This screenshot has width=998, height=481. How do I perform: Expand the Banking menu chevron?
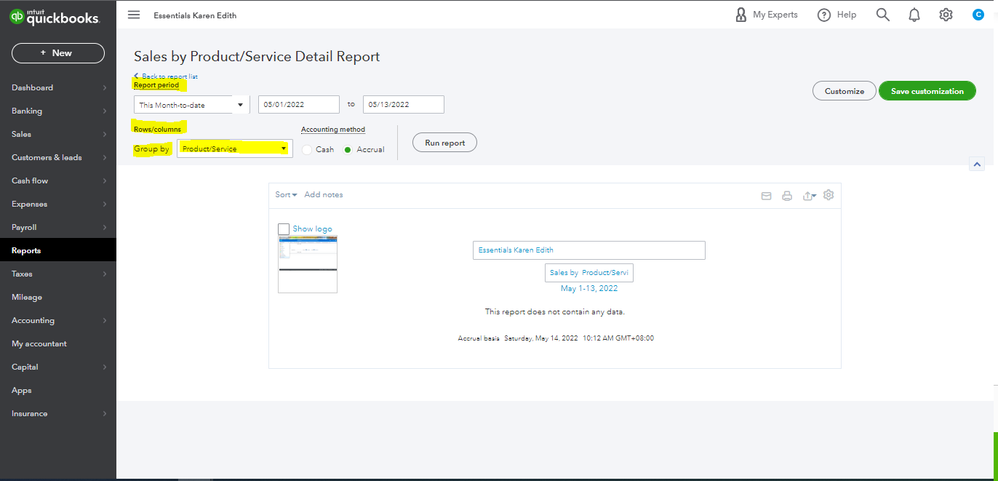click(x=104, y=111)
